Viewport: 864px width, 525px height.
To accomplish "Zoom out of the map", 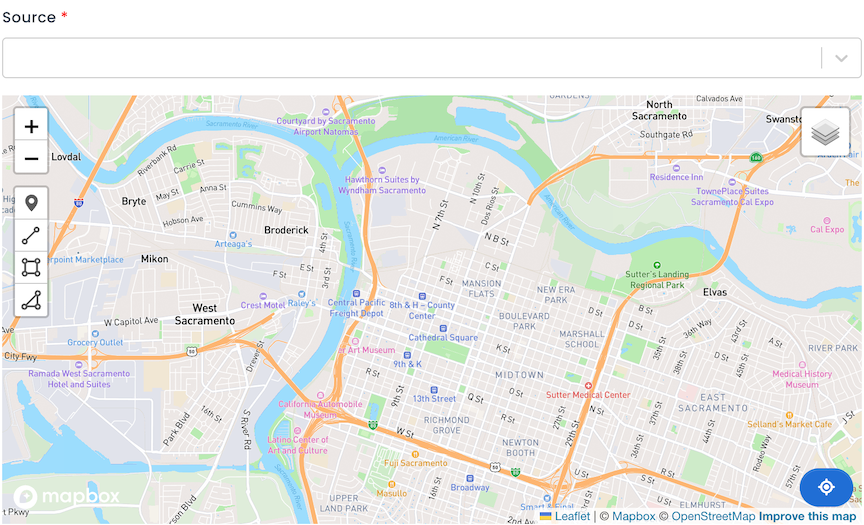I will (x=31, y=159).
